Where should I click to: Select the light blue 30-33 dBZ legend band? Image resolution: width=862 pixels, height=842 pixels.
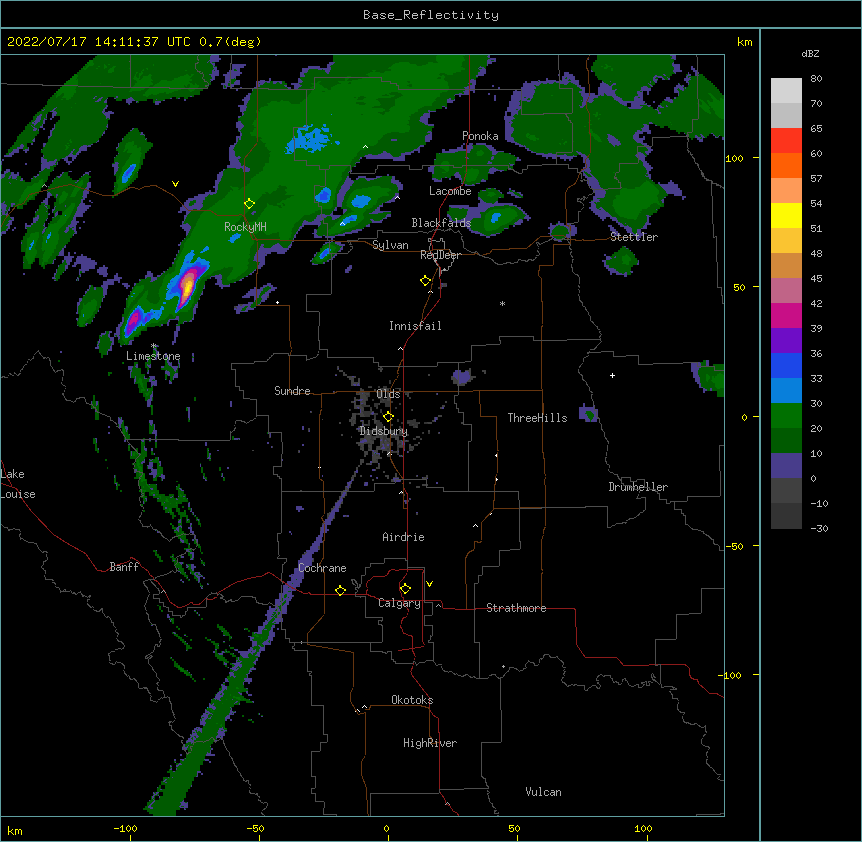pos(786,391)
